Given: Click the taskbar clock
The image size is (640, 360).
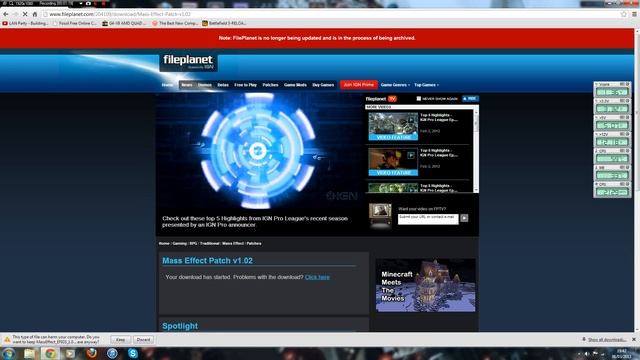Looking at the screenshot, I should click(x=622, y=353).
